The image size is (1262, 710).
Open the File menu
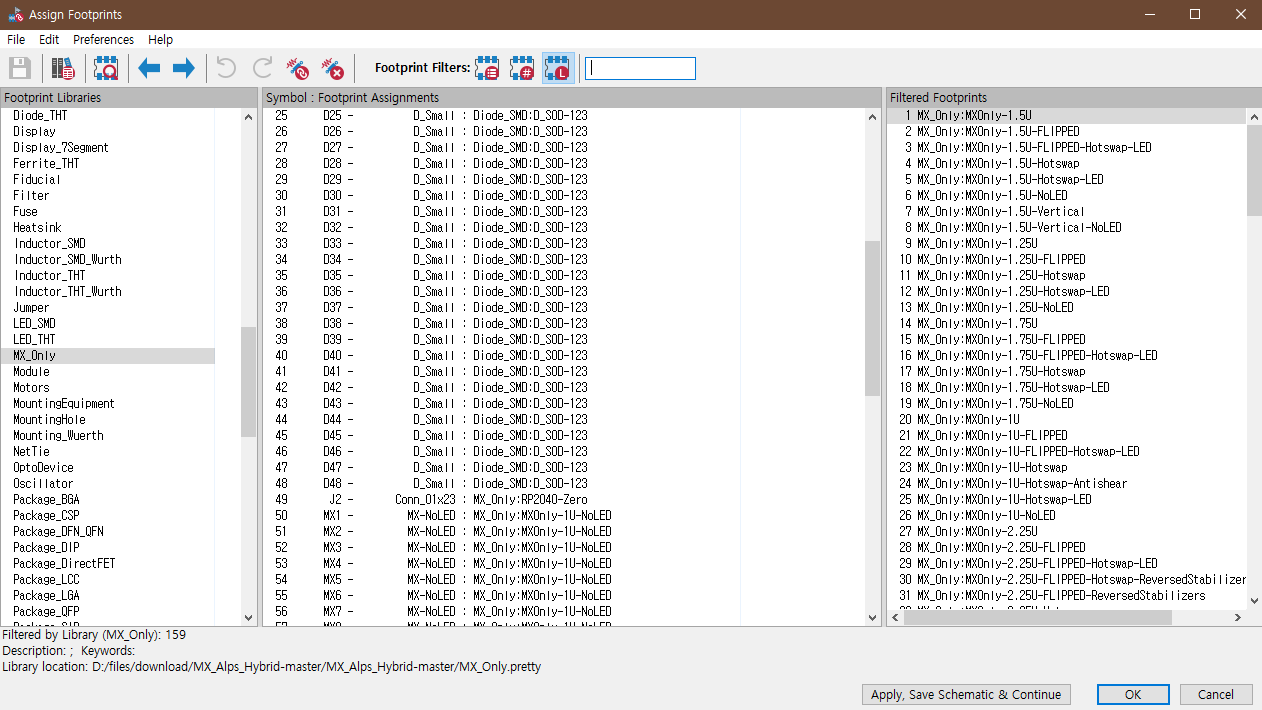(16, 40)
